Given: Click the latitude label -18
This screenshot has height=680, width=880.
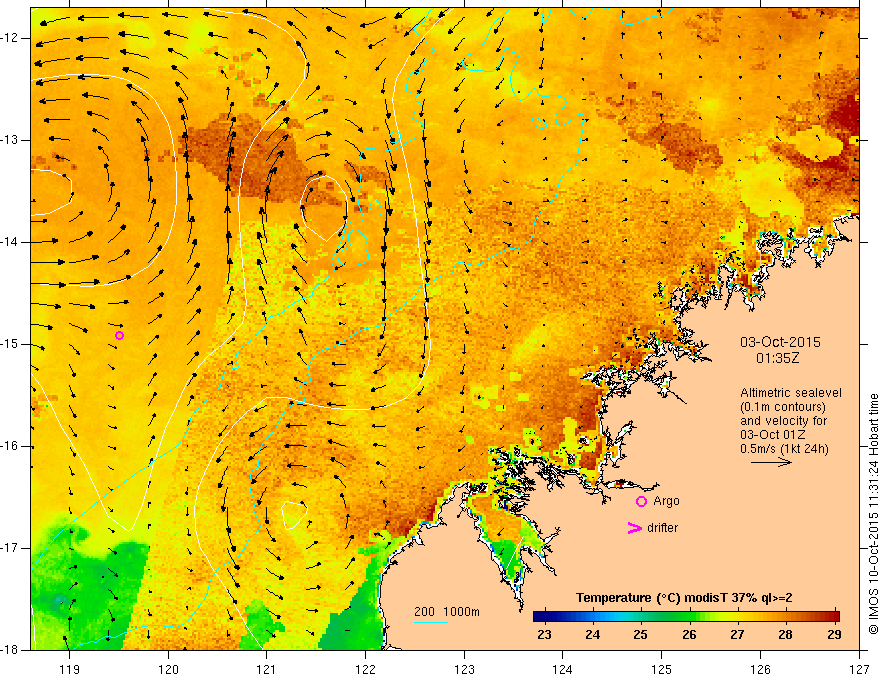Looking at the screenshot, I should [x=10, y=650].
